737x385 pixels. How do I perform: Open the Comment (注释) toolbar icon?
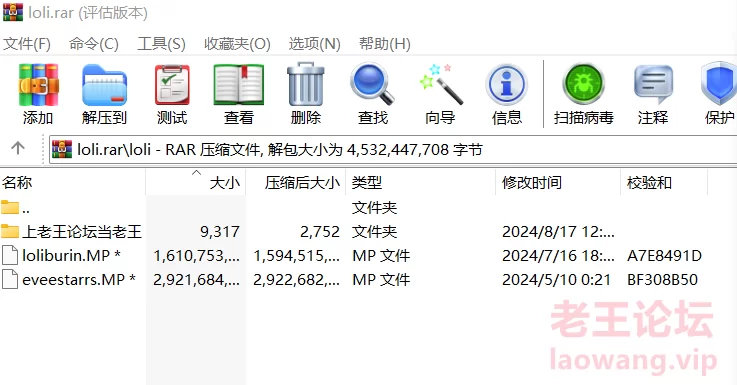pos(653,85)
